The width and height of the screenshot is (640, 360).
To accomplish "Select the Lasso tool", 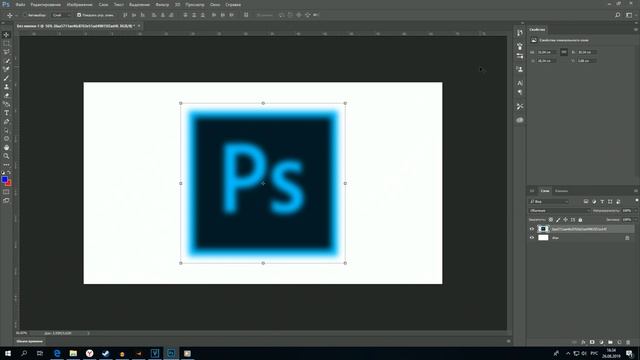I will click(x=7, y=52).
